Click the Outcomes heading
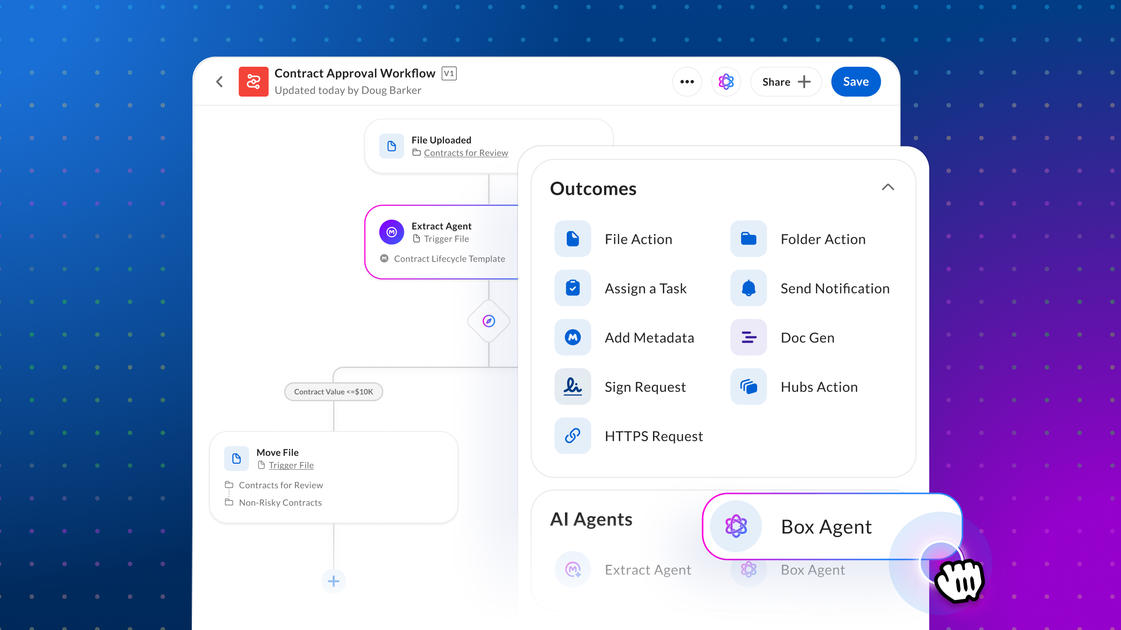This screenshot has width=1121, height=630. coord(593,189)
